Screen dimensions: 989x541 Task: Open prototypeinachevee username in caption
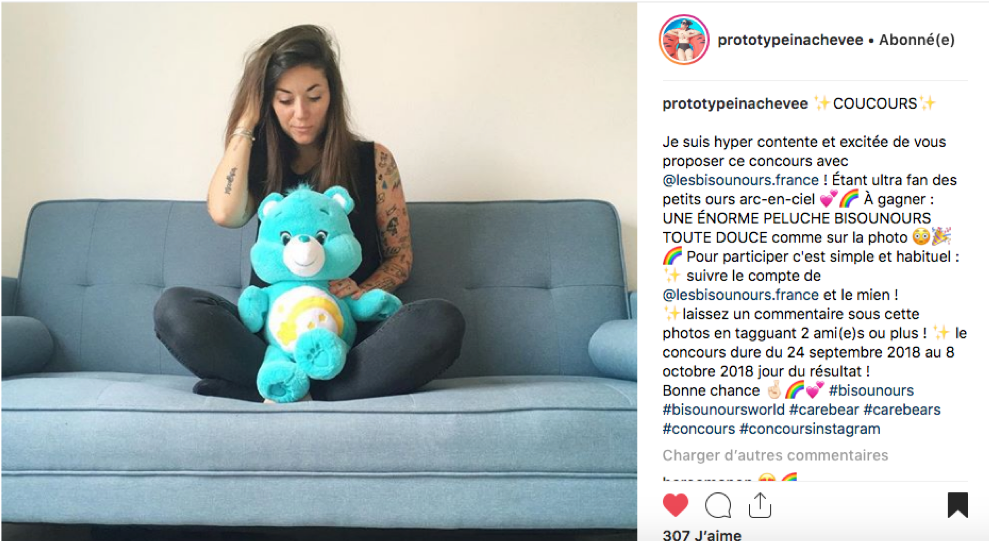(x=735, y=104)
